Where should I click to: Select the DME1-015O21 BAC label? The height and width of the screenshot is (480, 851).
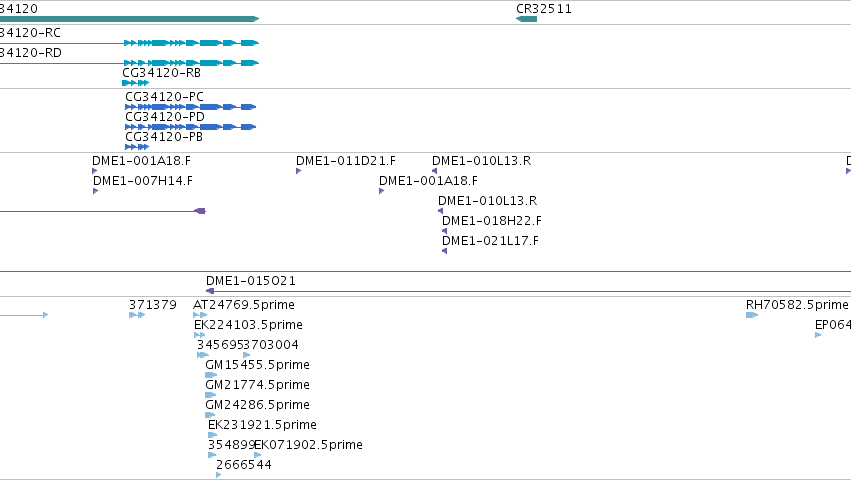[251, 281]
